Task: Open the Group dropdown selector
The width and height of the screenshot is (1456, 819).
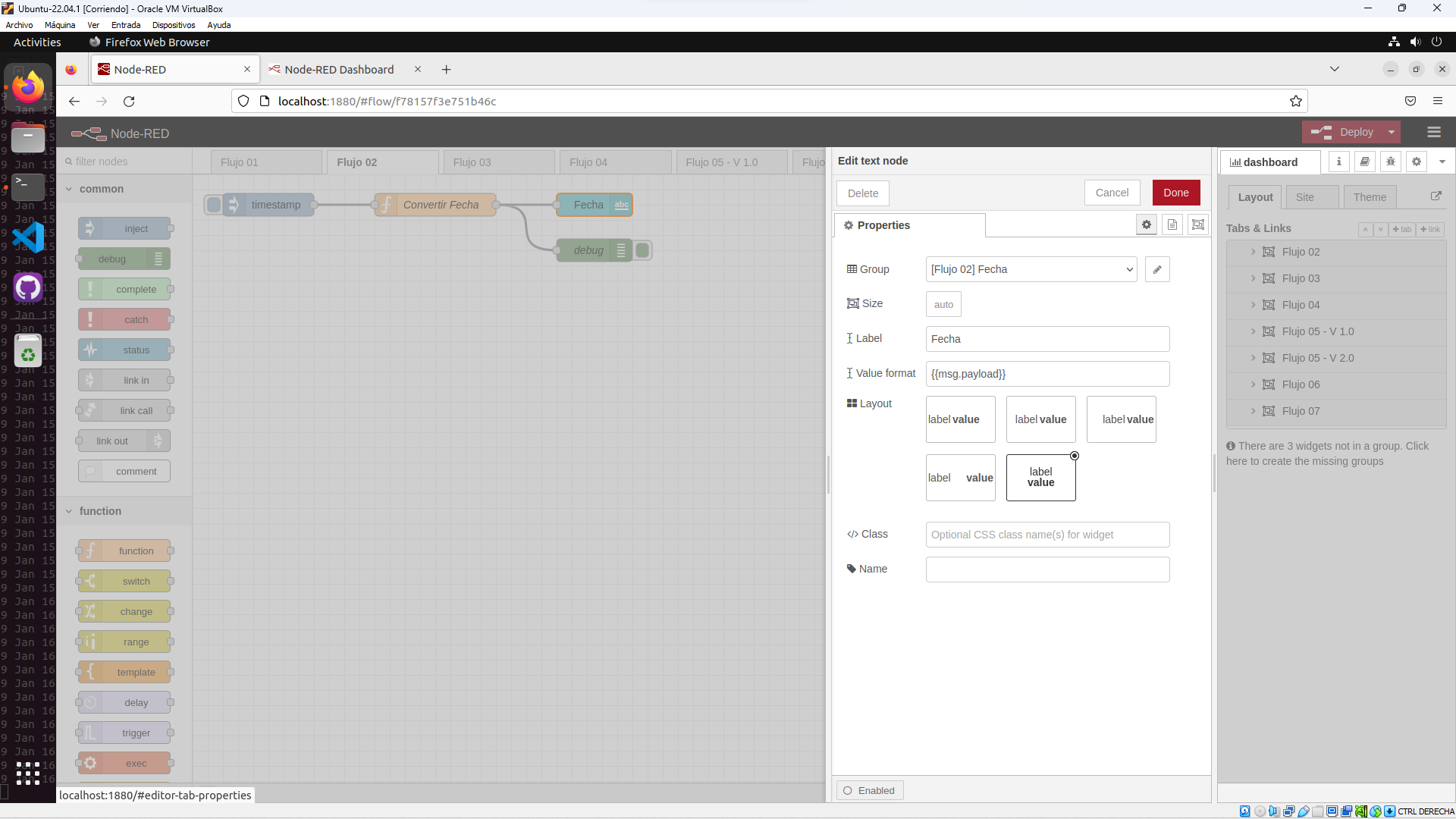Action: pyautogui.click(x=1031, y=269)
